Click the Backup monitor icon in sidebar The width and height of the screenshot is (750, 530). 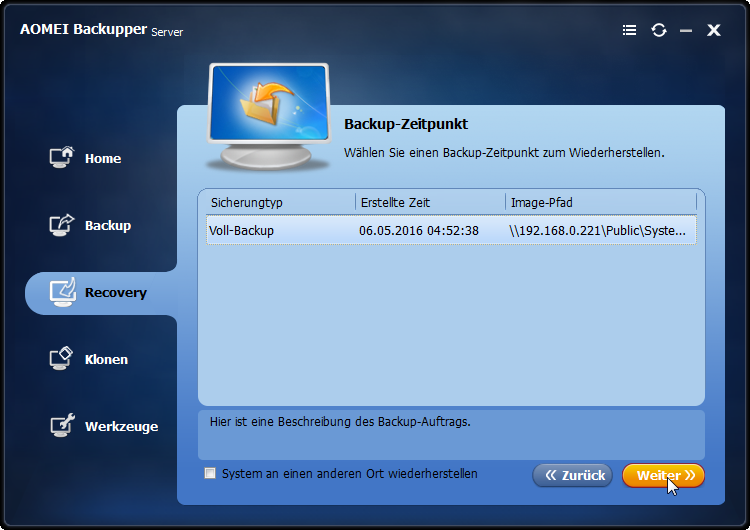click(x=62, y=225)
